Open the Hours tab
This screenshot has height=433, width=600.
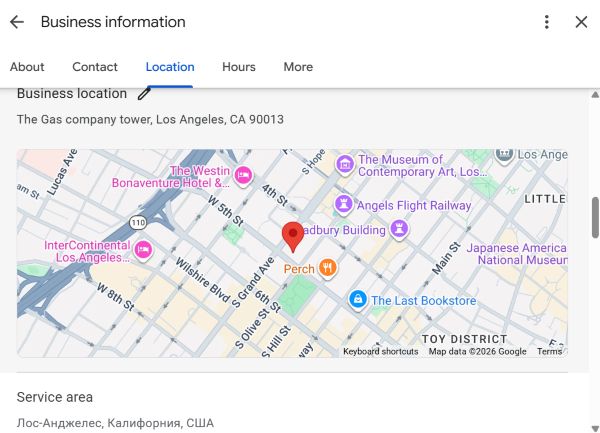click(239, 67)
